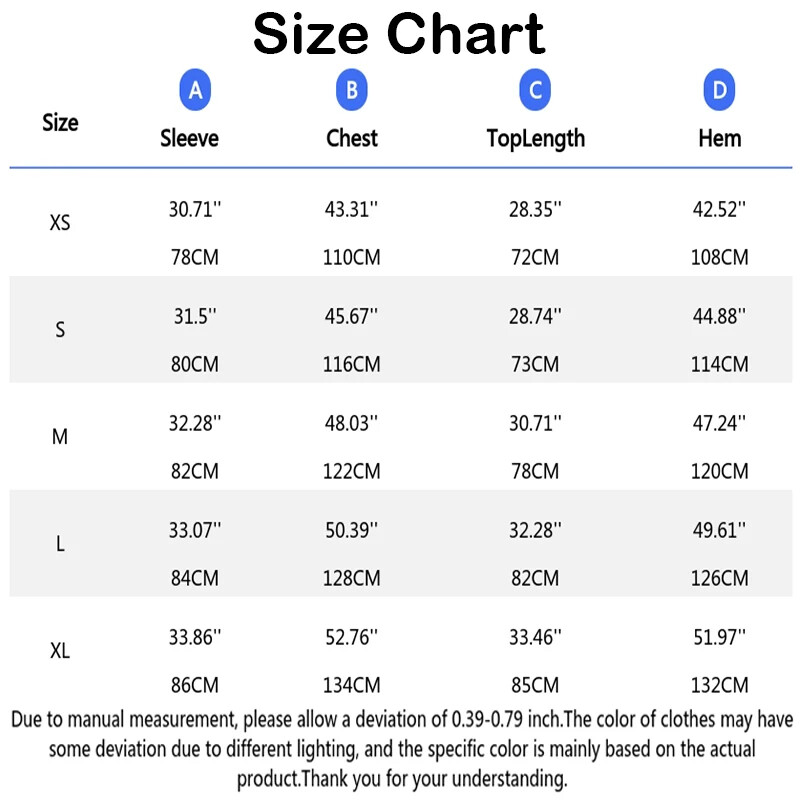Click the 33.46'' TopLength value
This screenshot has width=800, height=800.
[535, 637]
